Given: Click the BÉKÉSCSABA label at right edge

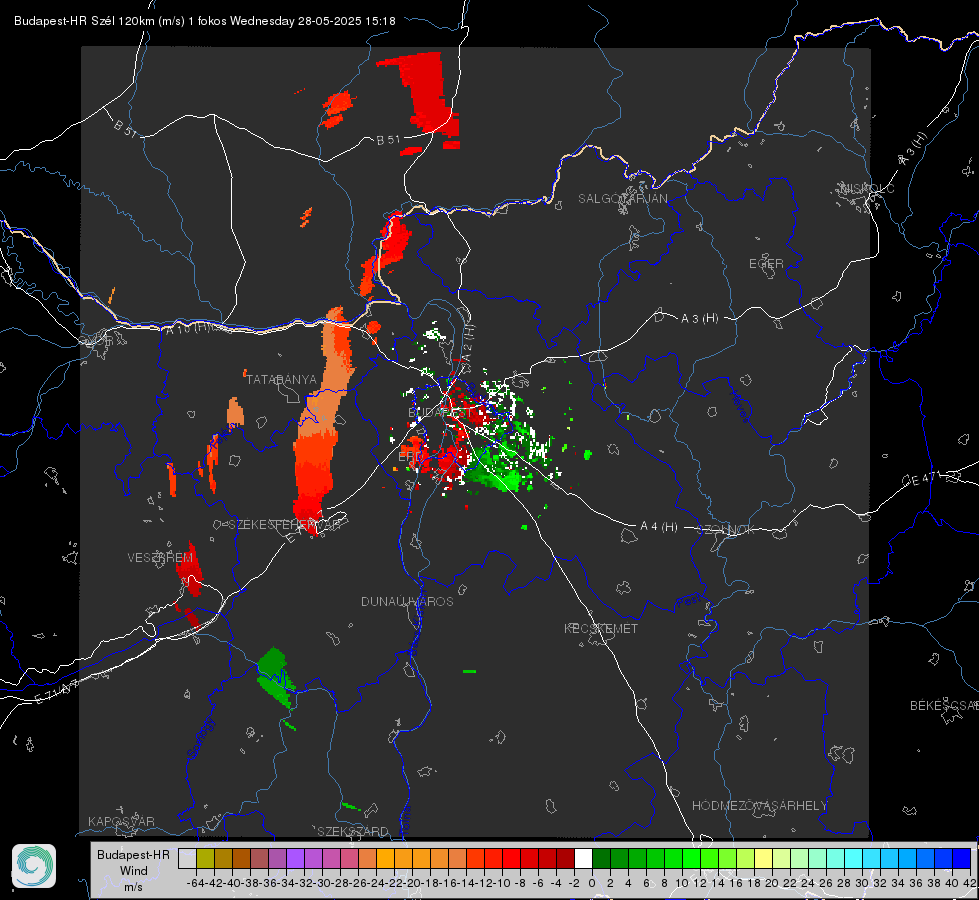Looking at the screenshot, I should click(x=944, y=705).
